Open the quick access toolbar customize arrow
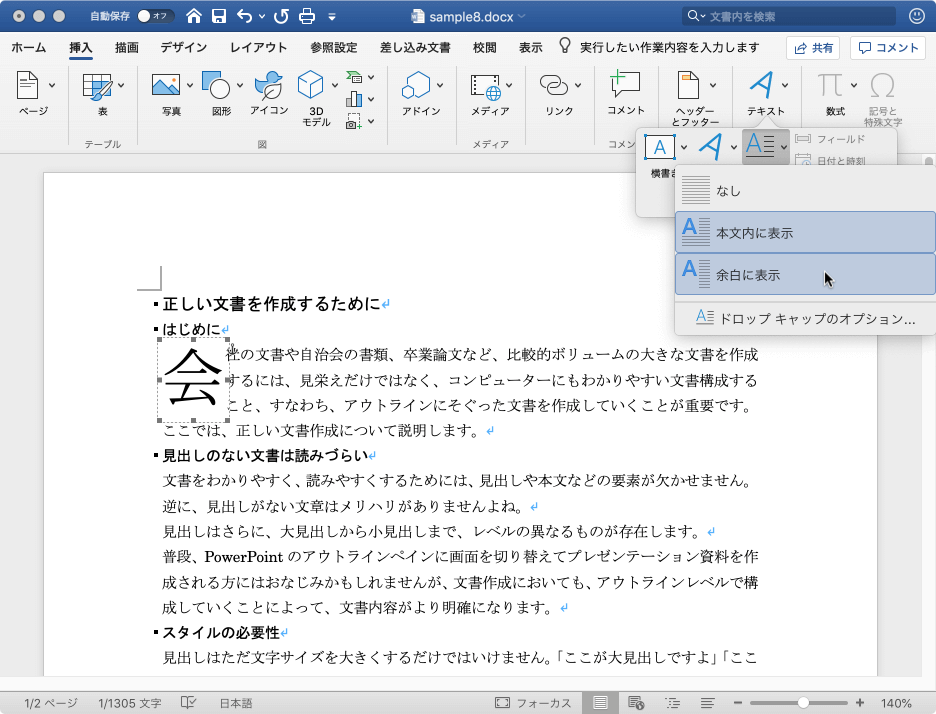This screenshot has width=936, height=714. 332,17
